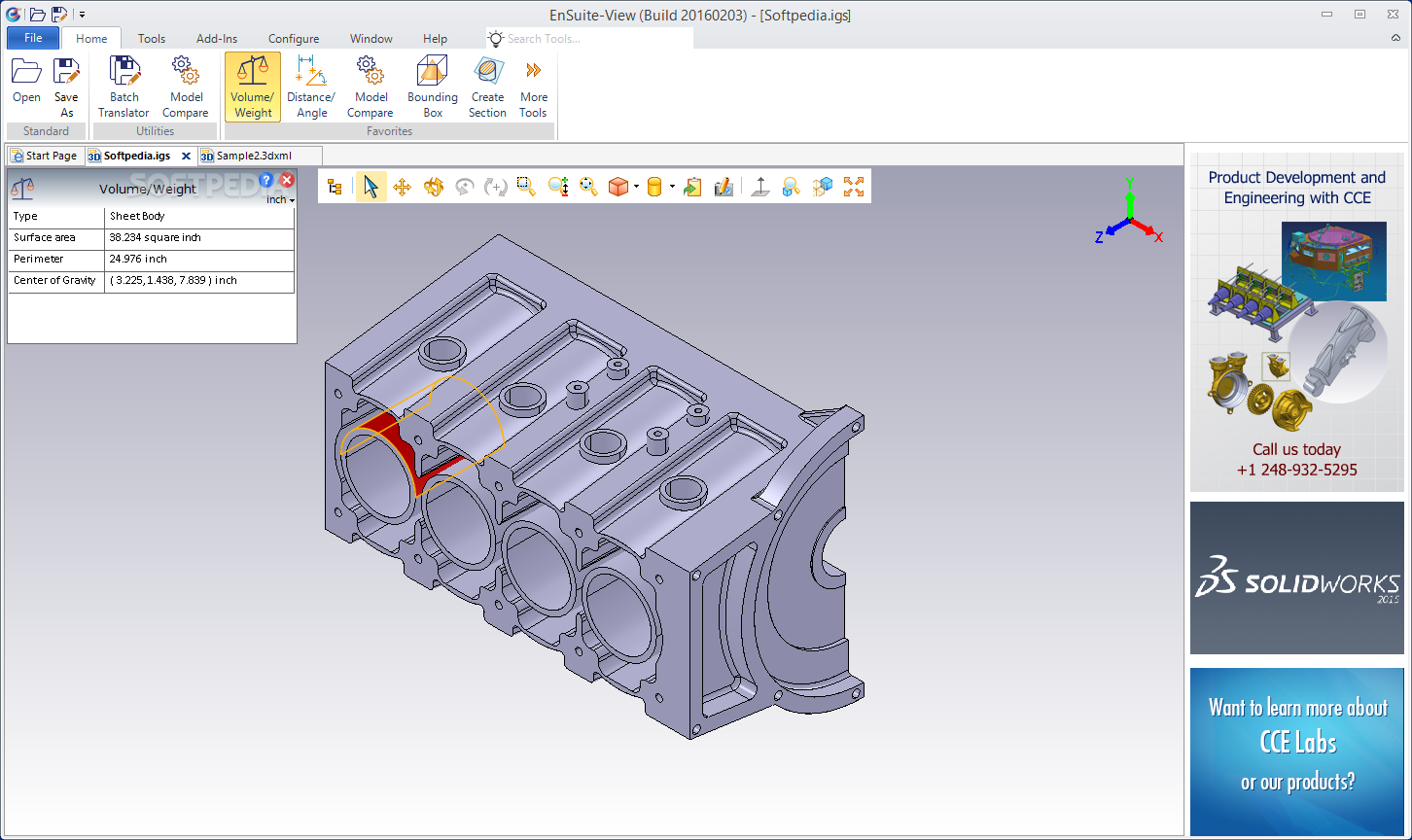Open the CCE Labs learn more banner
The width and height of the screenshot is (1412, 840).
[1297, 752]
